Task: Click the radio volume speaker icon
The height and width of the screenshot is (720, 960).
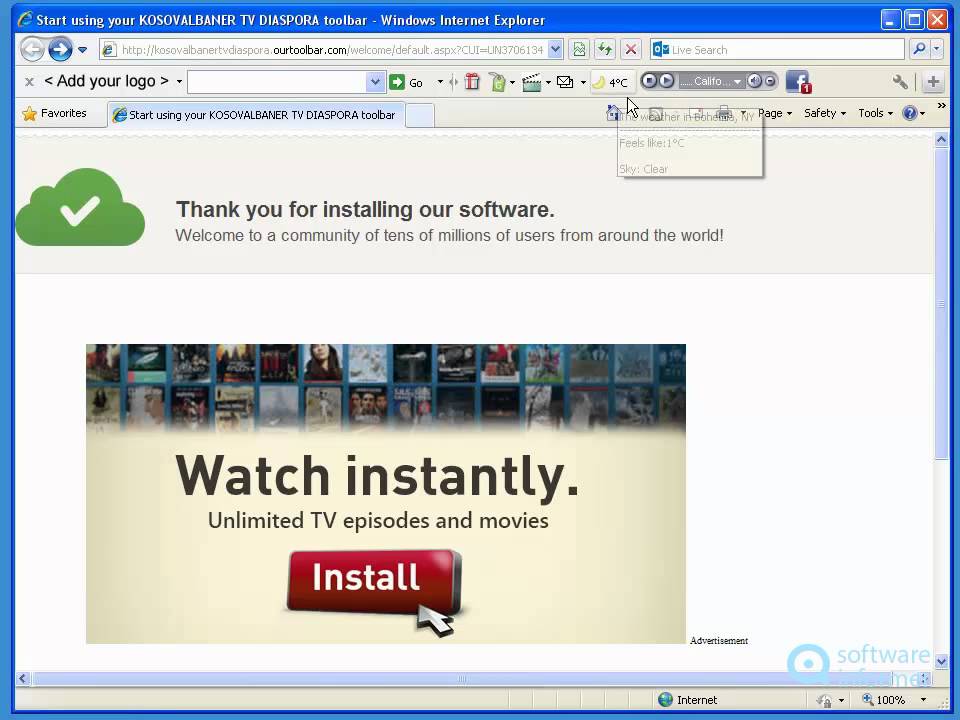Action: tap(754, 81)
